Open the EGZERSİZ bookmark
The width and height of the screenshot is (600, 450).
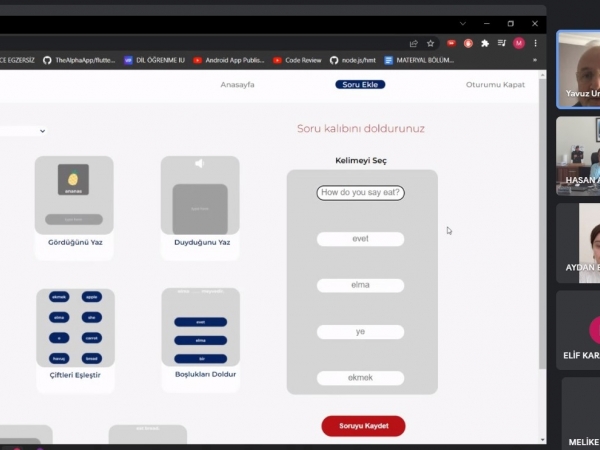tap(17, 60)
